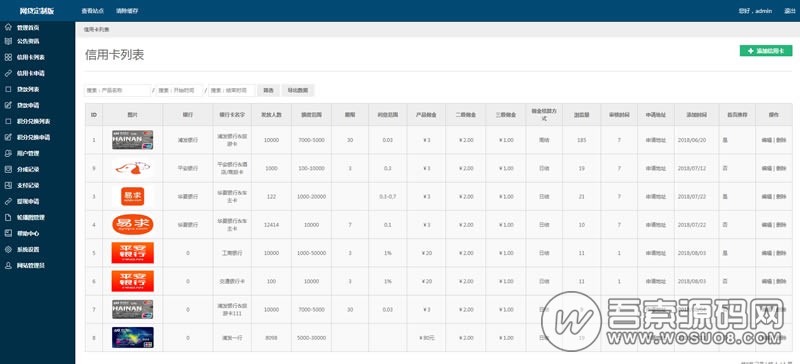This screenshot has width=800, height=364.
Task: Select the 积分兑换列表 sidebar icon
Action: pyautogui.click(x=8, y=122)
